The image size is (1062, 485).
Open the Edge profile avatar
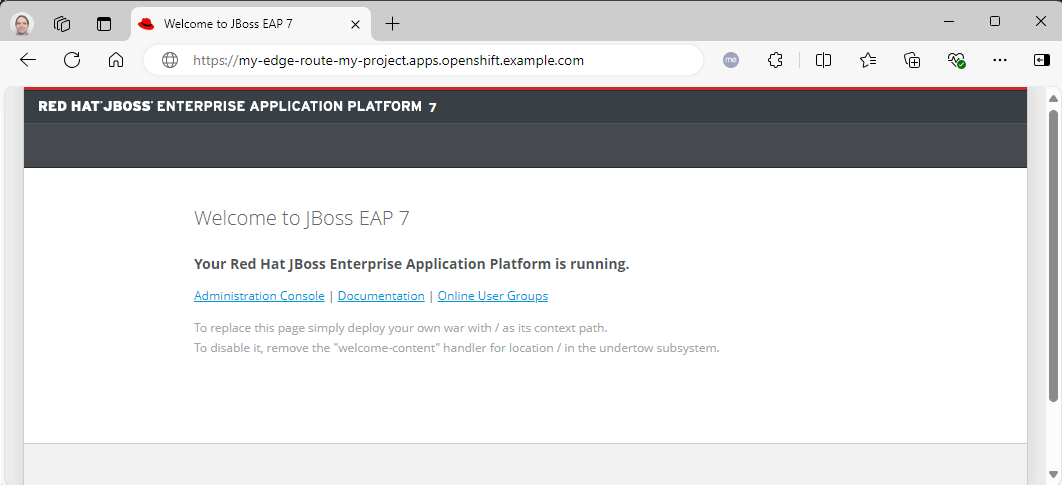(x=22, y=24)
